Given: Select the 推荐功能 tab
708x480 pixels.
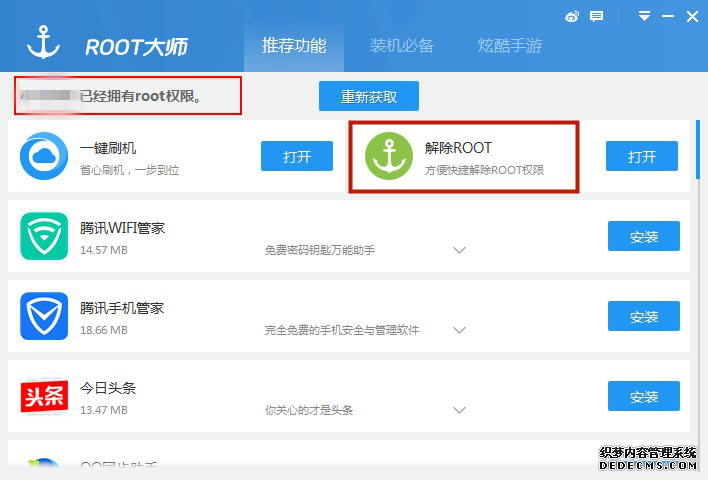Looking at the screenshot, I should (294, 46).
